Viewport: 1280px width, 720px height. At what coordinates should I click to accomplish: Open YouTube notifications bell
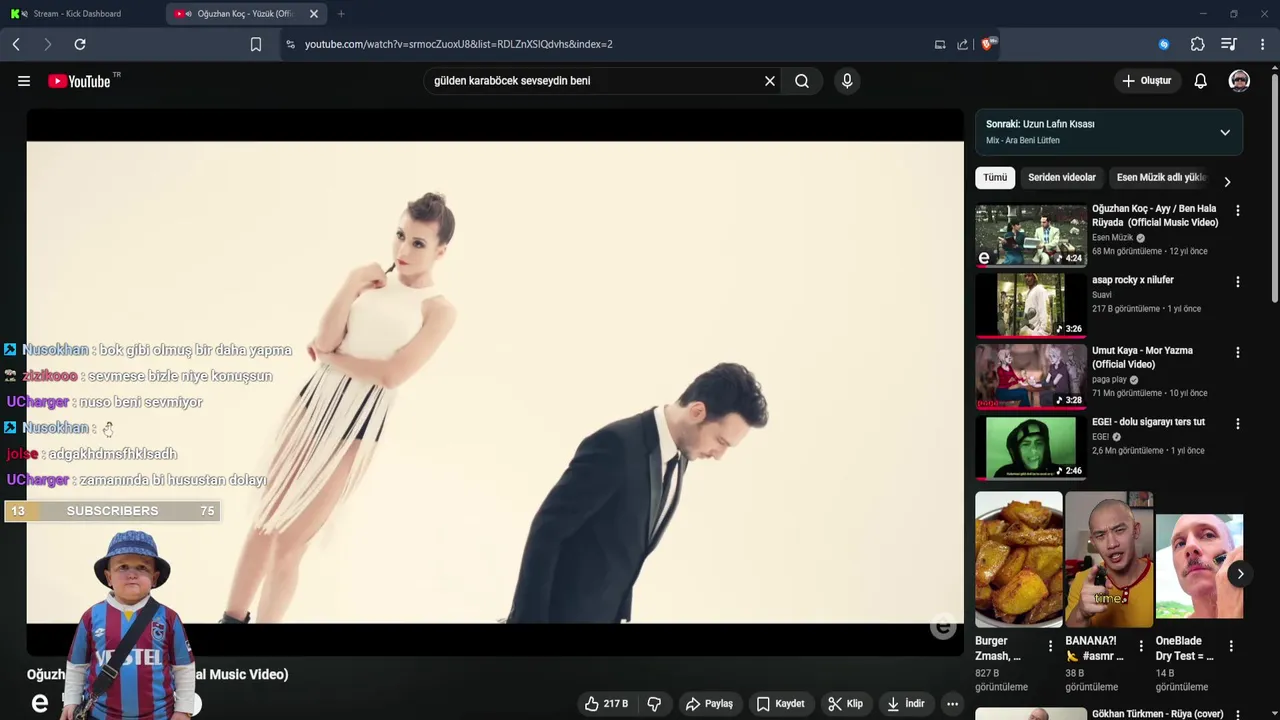(x=1200, y=81)
